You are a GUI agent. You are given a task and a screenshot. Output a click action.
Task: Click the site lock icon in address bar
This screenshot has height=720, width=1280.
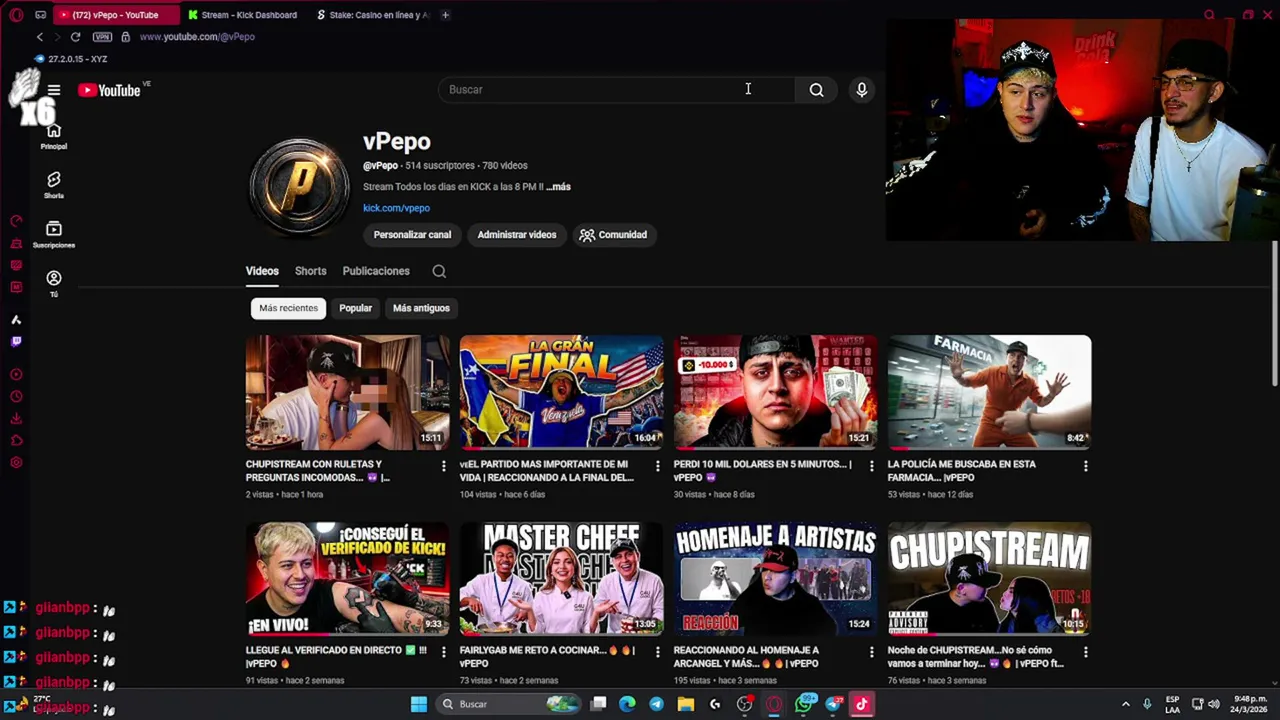pyautogui.click(x=125, y=37)
